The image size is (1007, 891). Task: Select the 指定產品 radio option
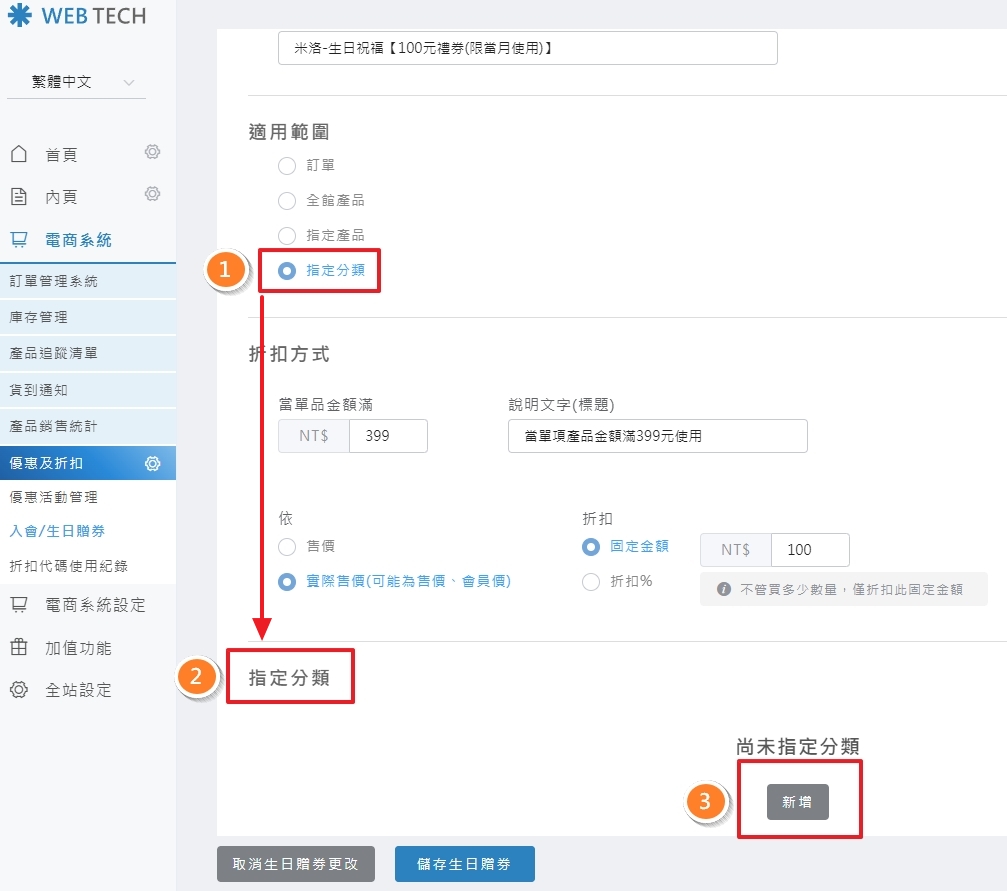tap(287, 236)
